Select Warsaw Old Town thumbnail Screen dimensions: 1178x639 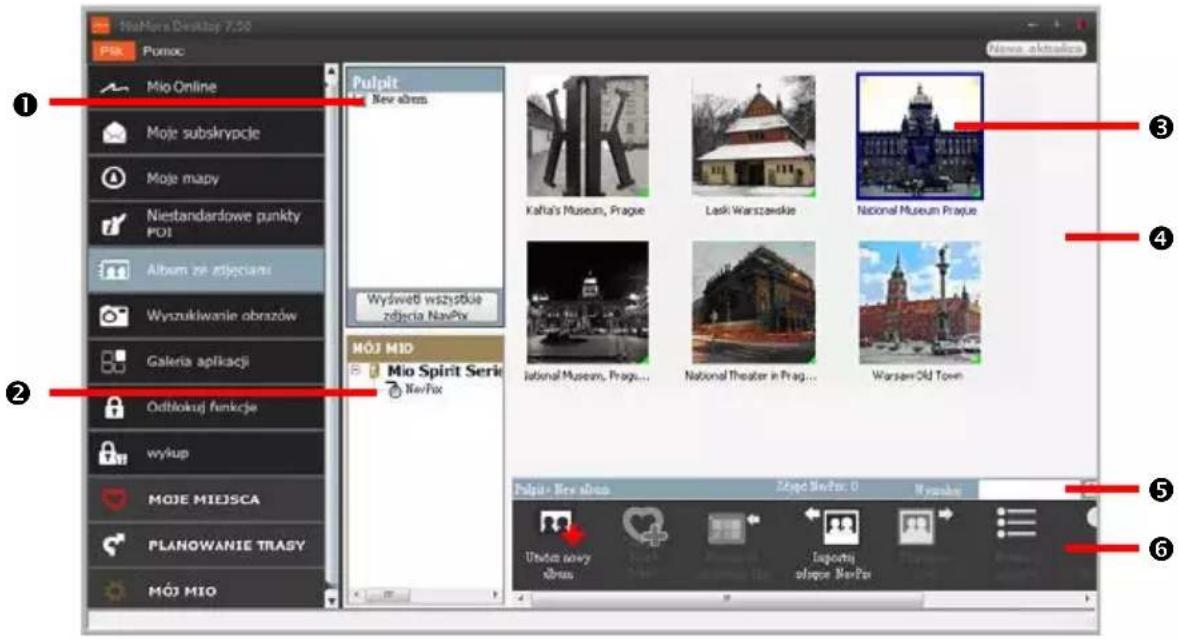[x=920, y=303]
